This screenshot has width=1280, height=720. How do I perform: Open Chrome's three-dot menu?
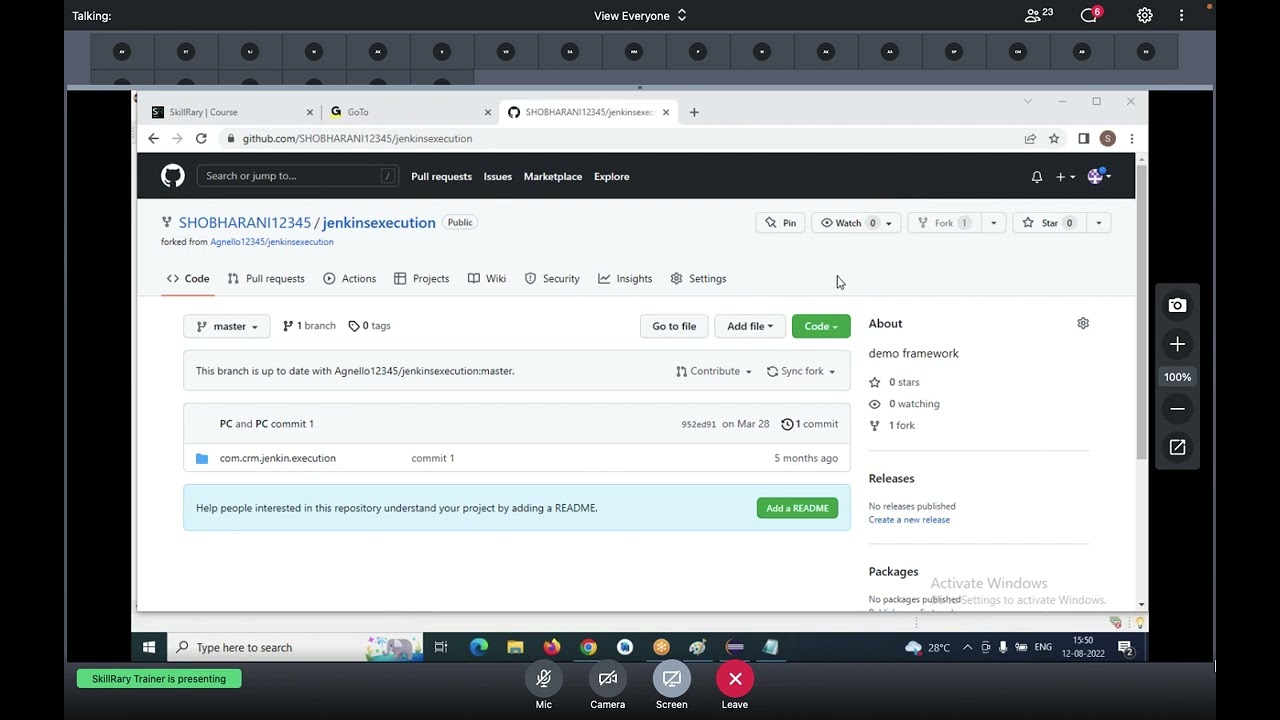click(1131, 139)
